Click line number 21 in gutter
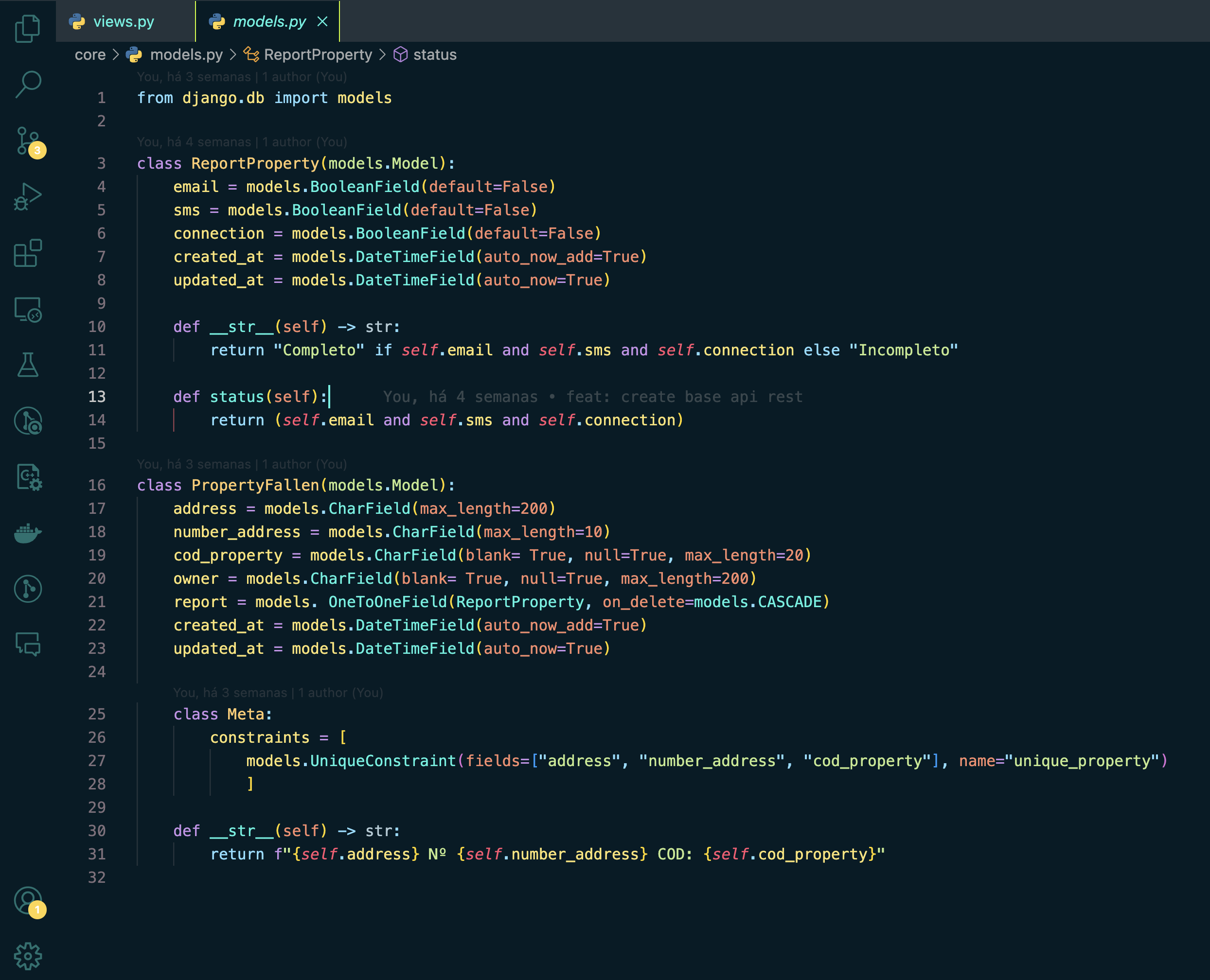Viewport: 1210px width, 980px height. pos(97,602)
